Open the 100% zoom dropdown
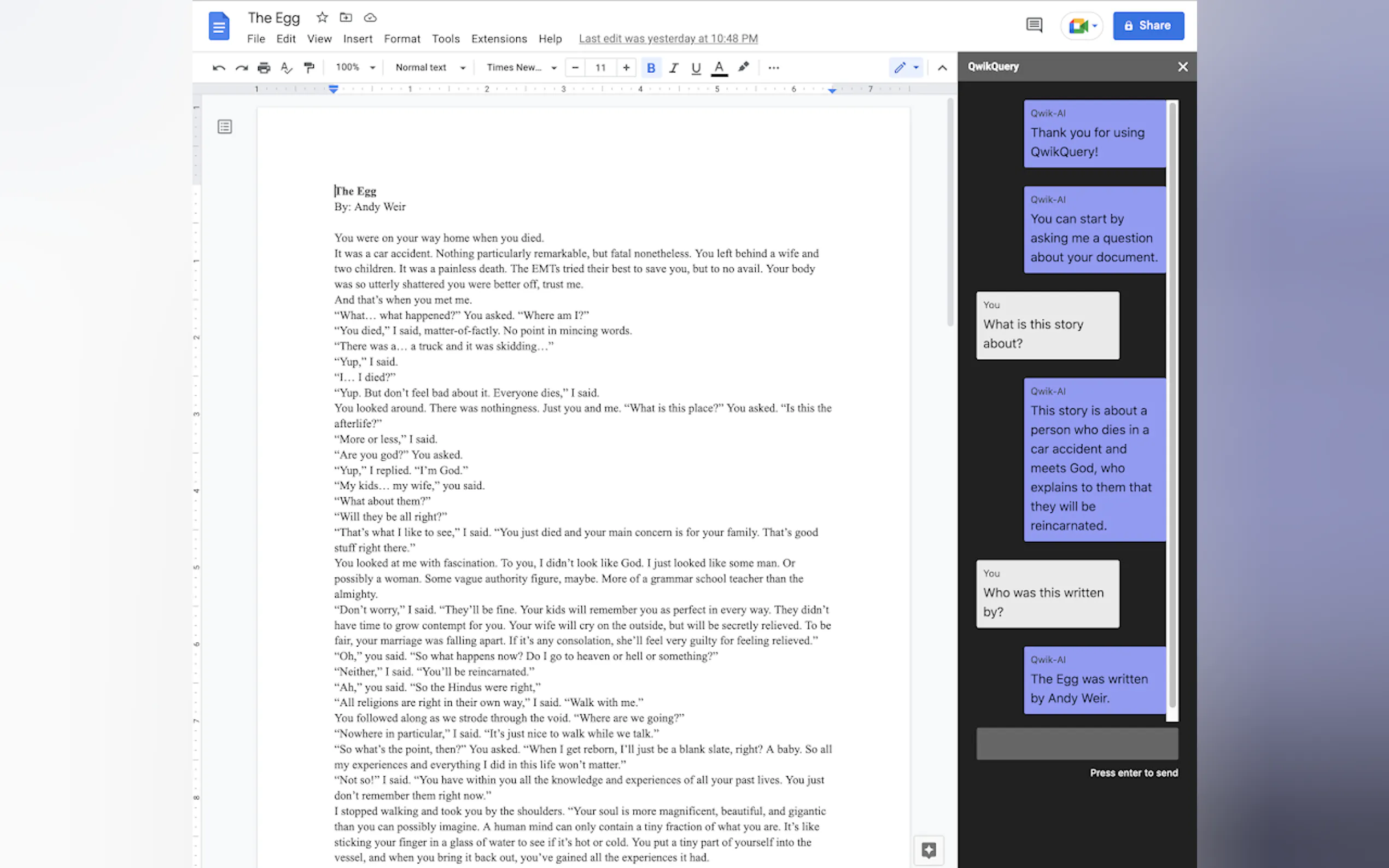This screenshot has height=868, width=1389. 355,68
